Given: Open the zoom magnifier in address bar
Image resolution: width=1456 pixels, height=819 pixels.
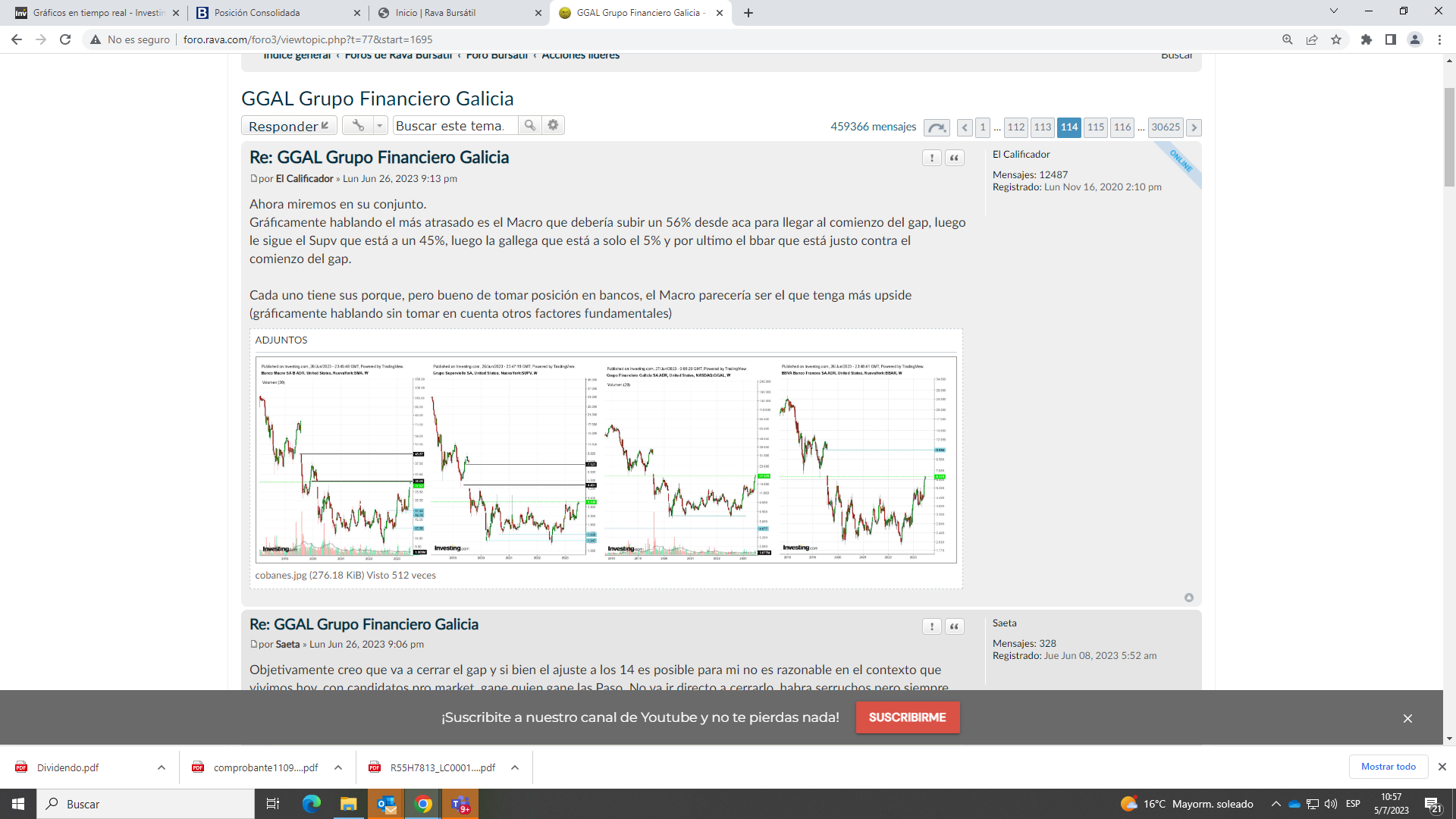Looking at the screenshot, I should 1288,39.
